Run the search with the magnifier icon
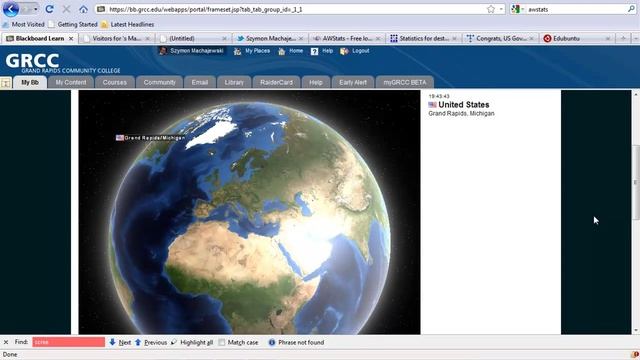This screenshot has width=640, height=360. tap(631, 9)
